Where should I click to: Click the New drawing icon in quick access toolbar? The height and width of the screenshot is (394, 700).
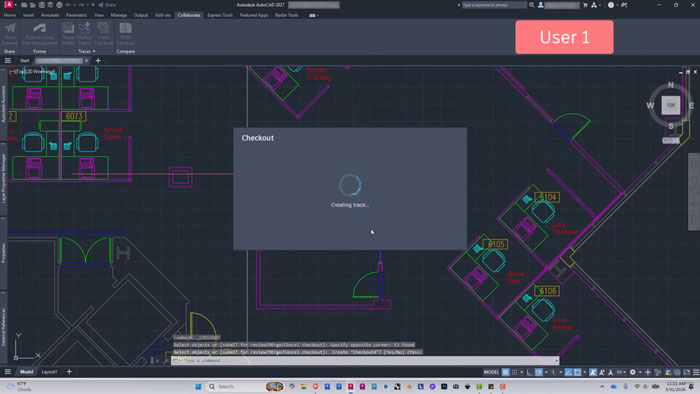(x=24, y=5)
